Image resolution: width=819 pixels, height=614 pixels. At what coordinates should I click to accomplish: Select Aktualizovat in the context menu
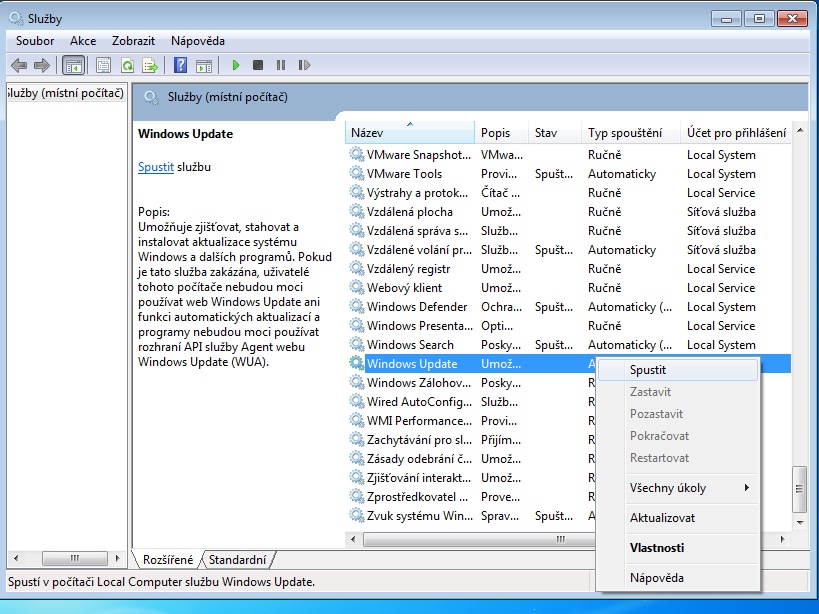(662, 518)
